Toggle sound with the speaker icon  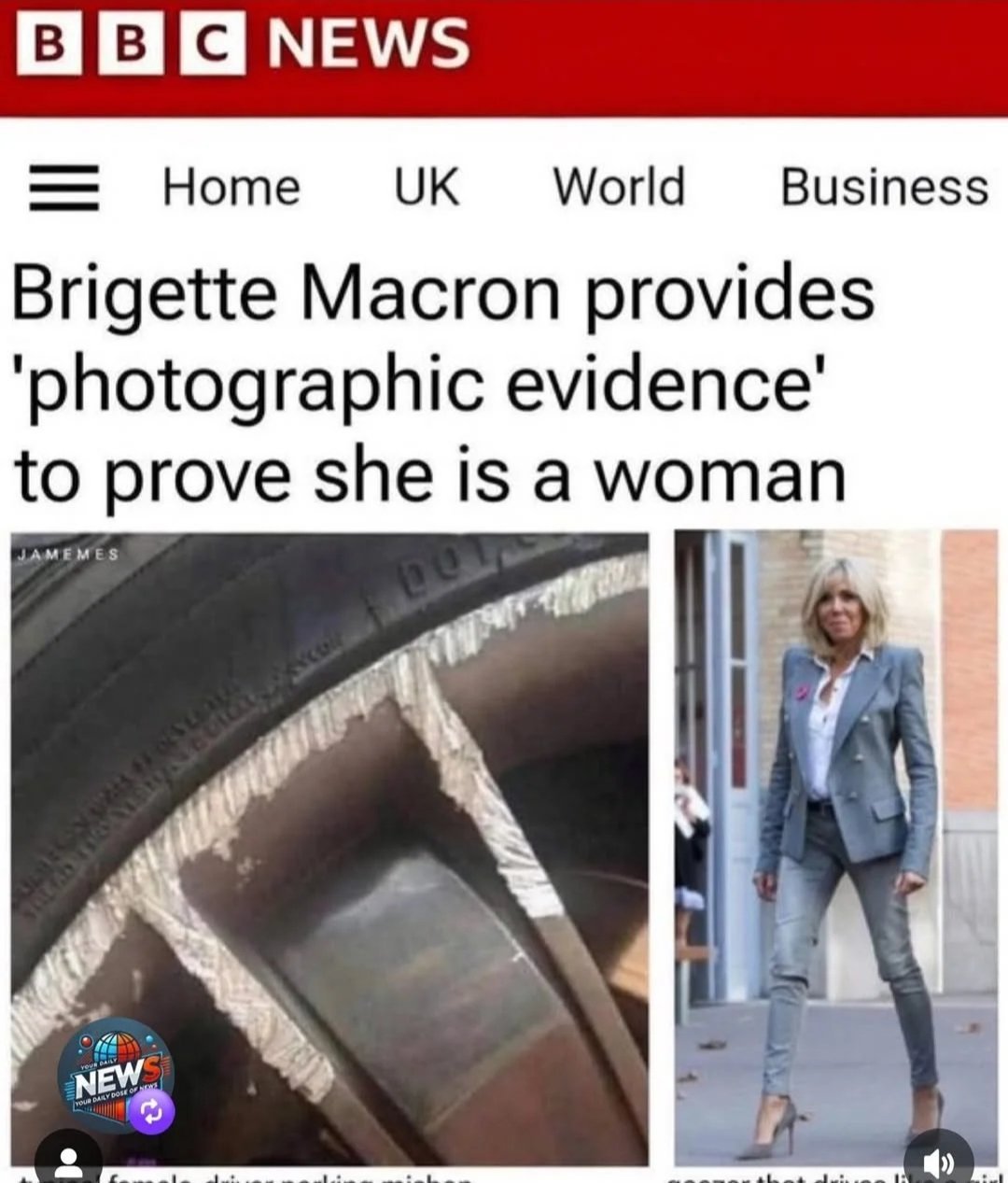tap(939, 1159)
